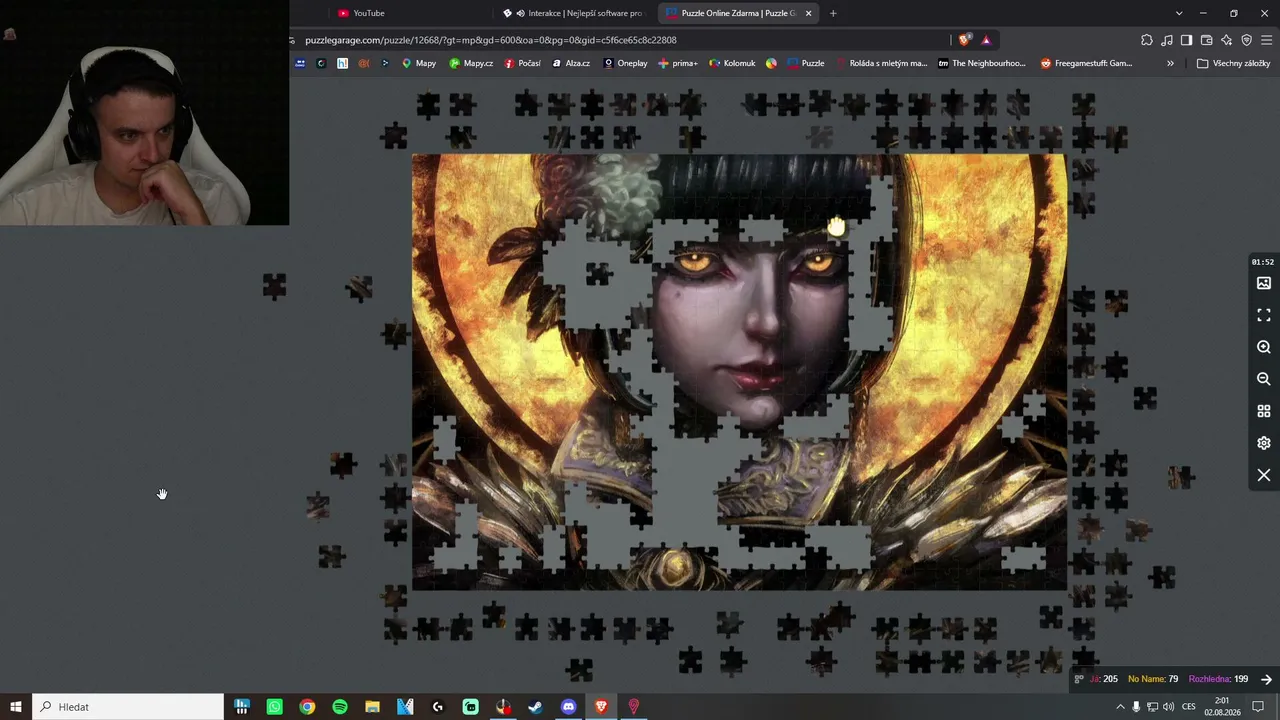Open The Neighbourhood bookmark
The height and width of the screenshot is (720, 1280).
pos(982,63)
